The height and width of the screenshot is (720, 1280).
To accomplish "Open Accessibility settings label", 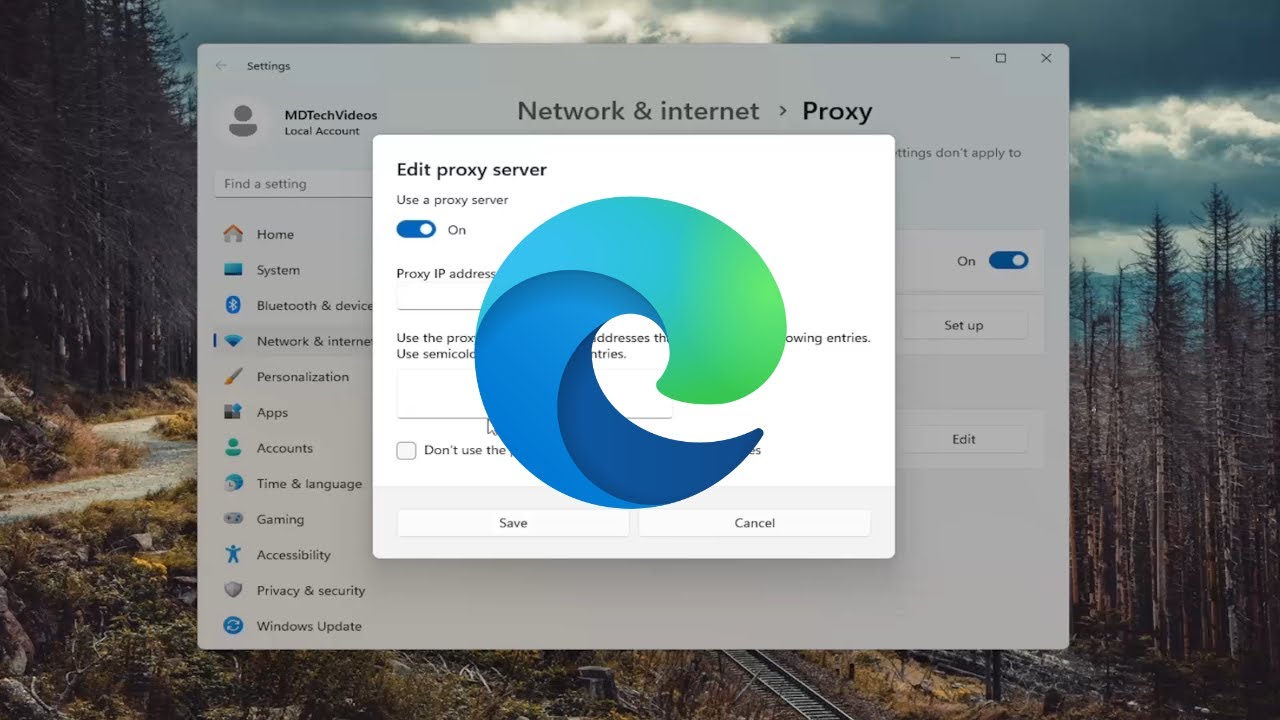I will coord(293,555).
